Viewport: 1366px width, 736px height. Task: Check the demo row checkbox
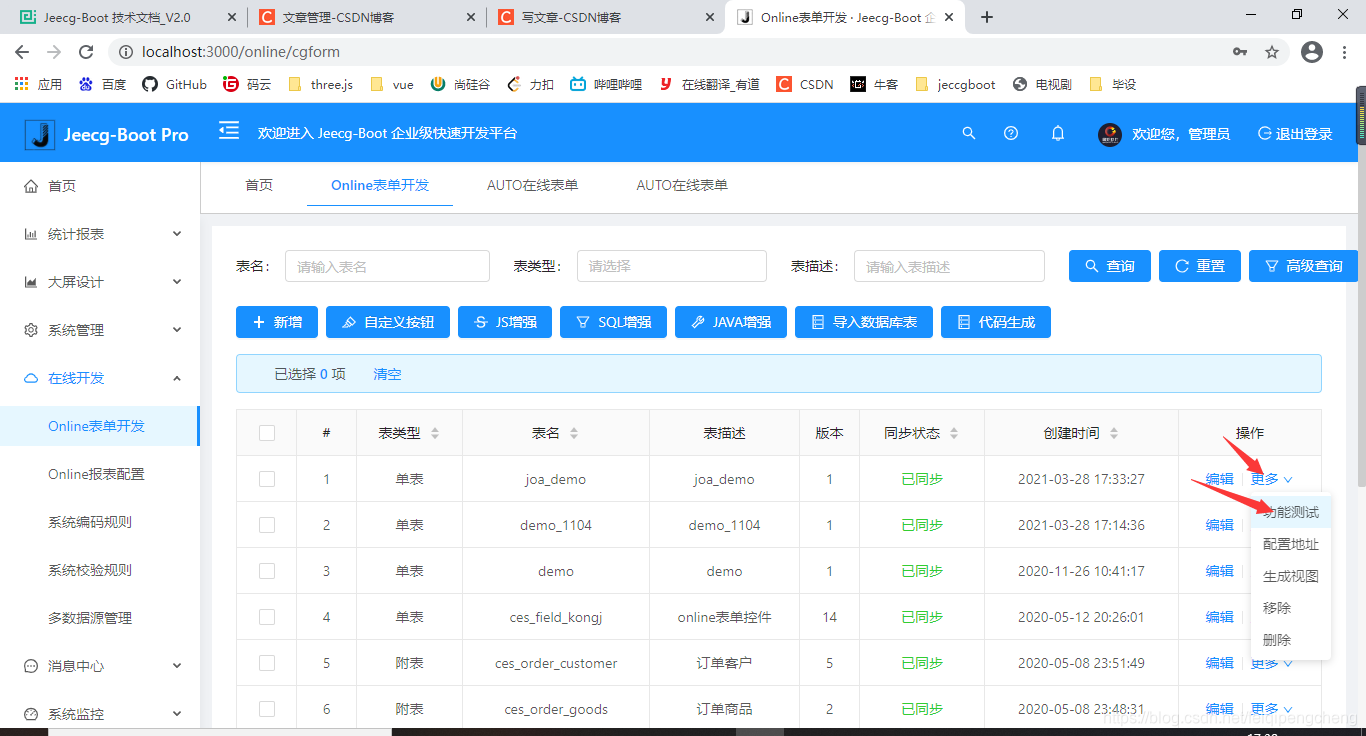(x=267, y=571)
